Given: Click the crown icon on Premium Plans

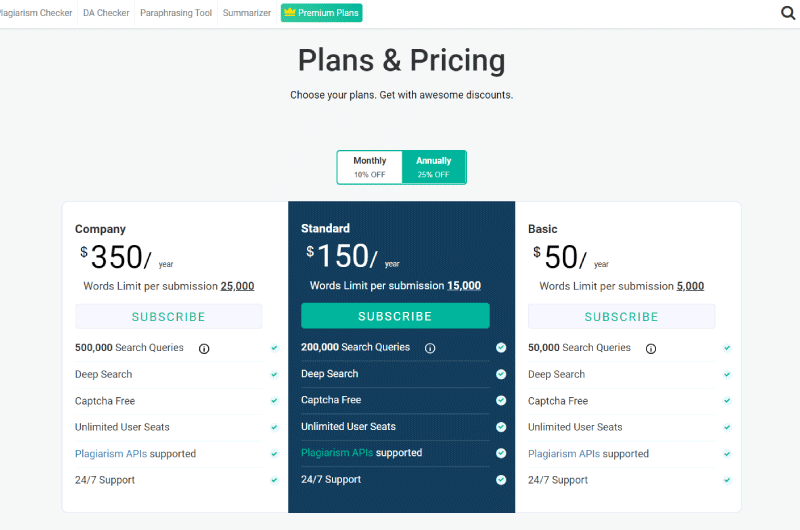Looking at the screenshot, I should pos(290,12).
